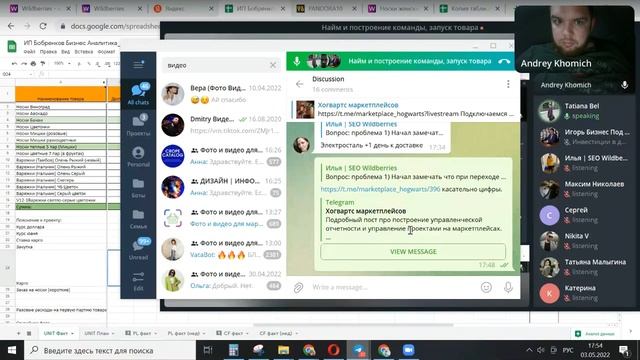
Task: Open the Dmitry Виде... chat
Action: (x=221, y=125)
